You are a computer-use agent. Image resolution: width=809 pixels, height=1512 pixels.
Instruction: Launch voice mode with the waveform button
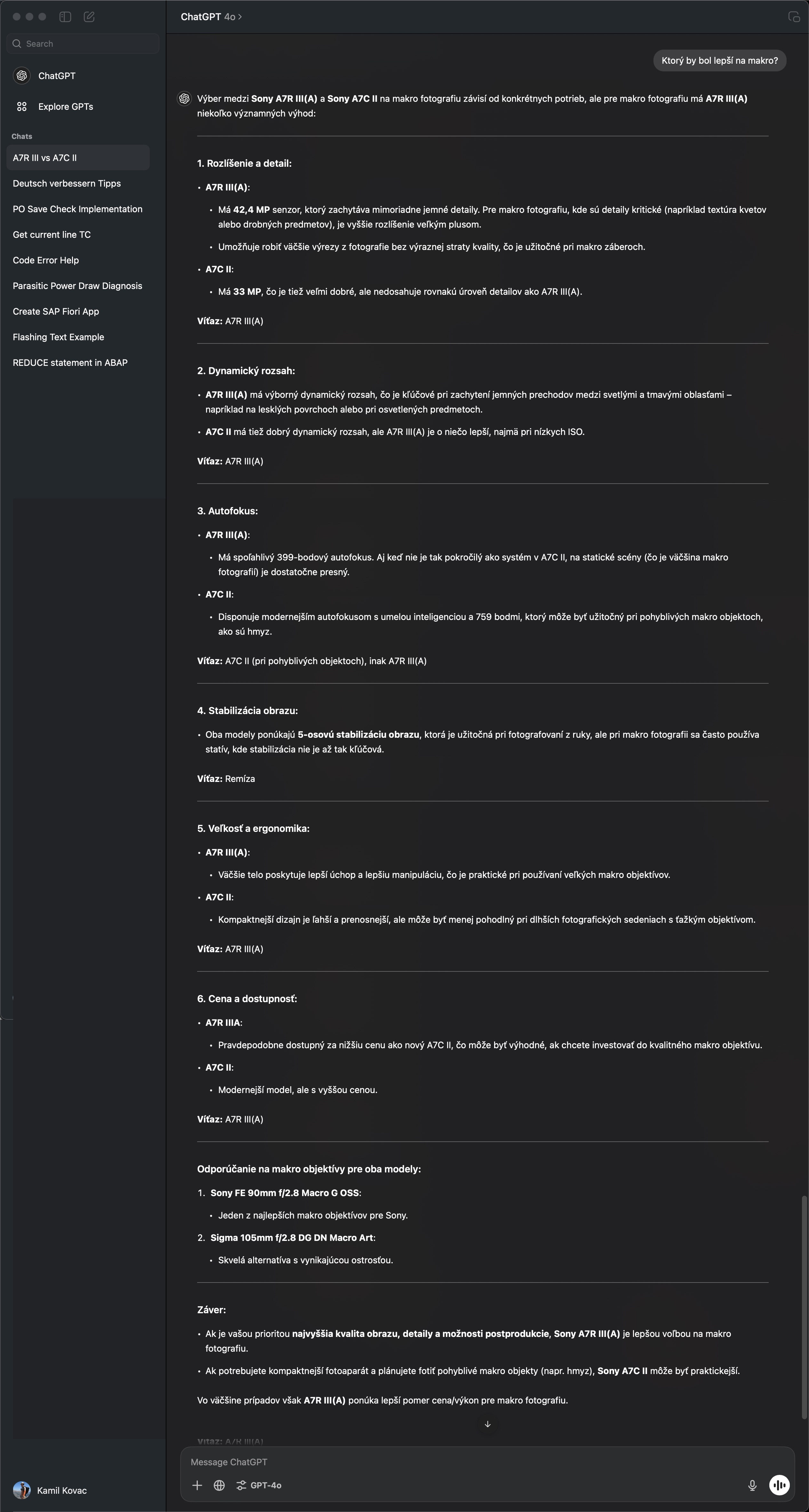[779, 1485]
